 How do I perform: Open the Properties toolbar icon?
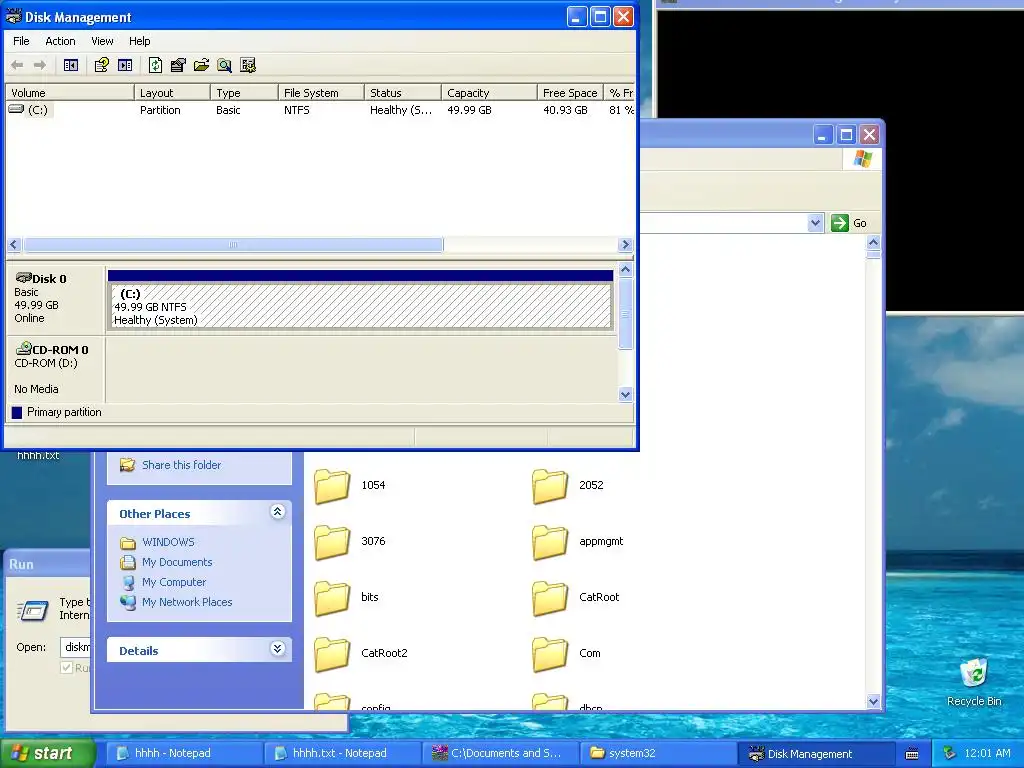(178, 65)
